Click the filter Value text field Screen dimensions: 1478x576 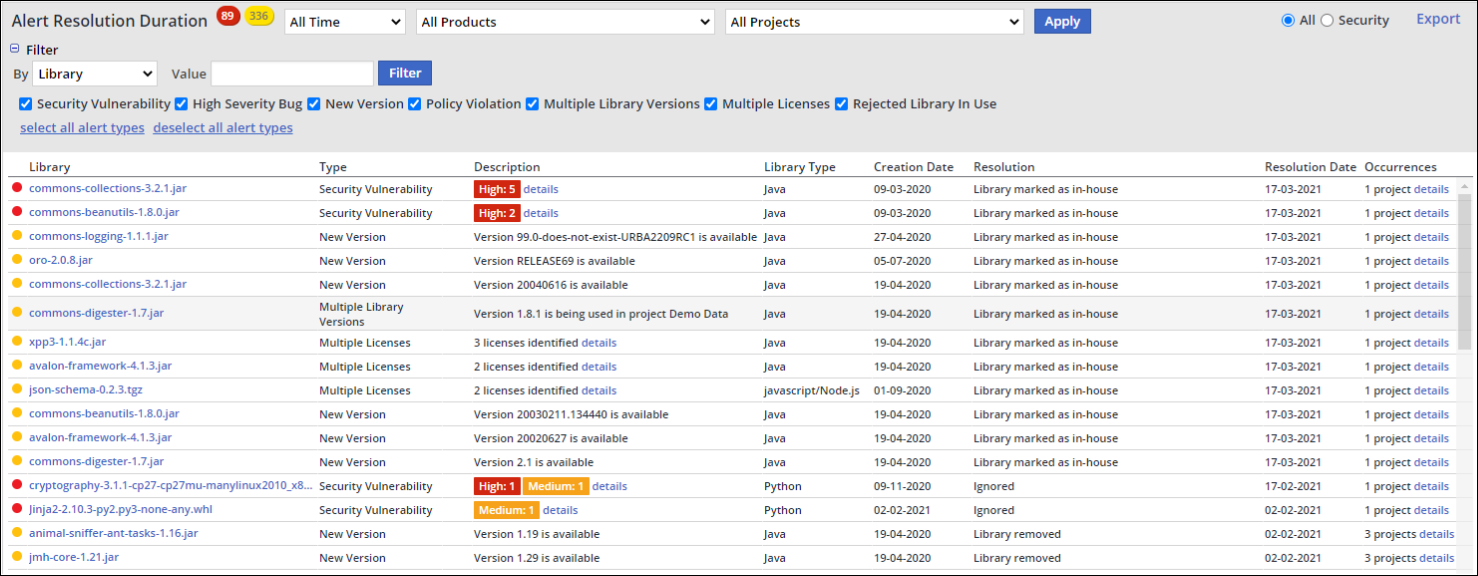[292, 74]
